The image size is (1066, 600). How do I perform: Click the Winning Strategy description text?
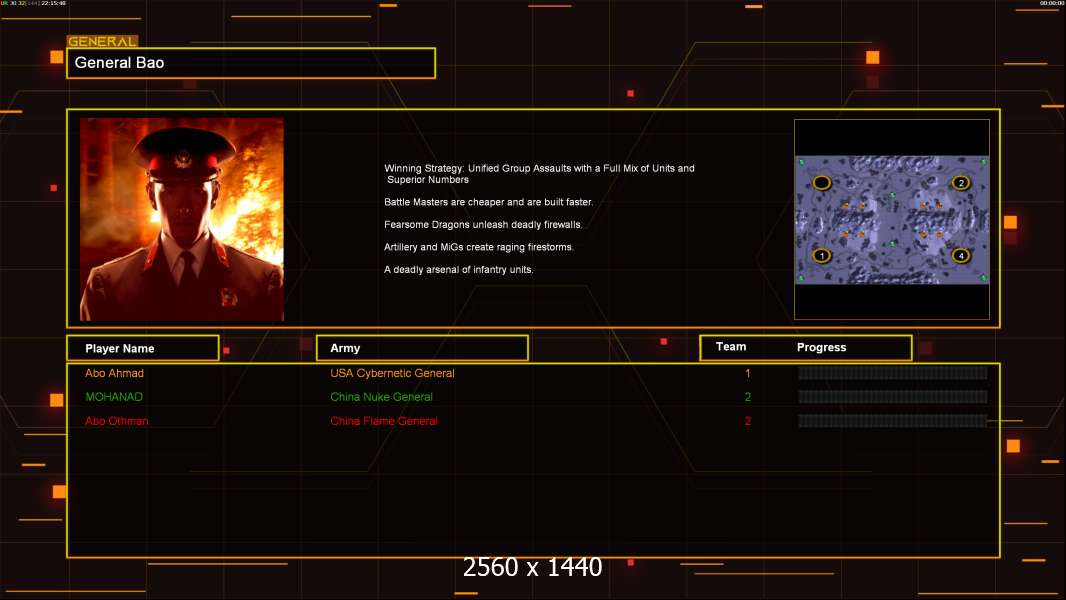click(x=539, y=174)
